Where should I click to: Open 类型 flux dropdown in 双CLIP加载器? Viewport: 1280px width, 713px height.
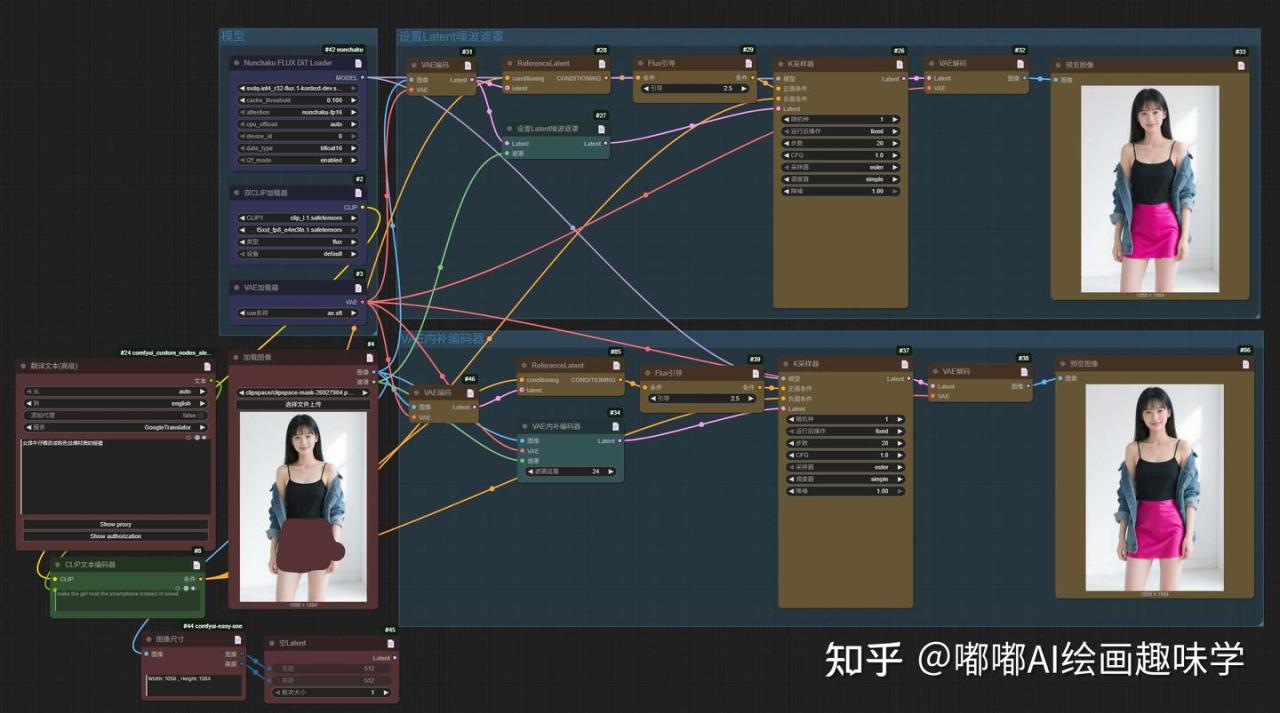[x=300, y=242]
